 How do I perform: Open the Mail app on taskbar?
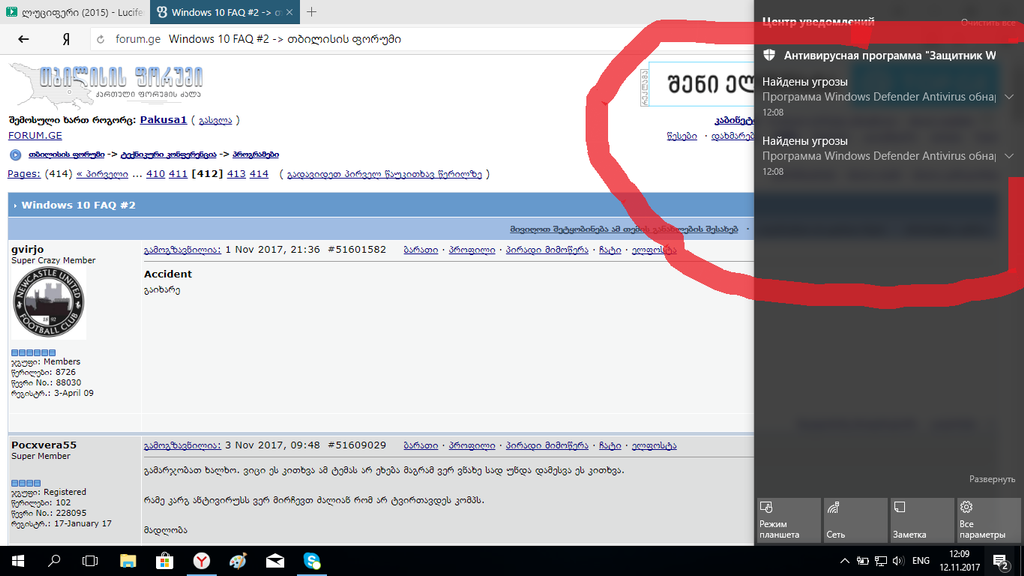(x=275, y=561)
